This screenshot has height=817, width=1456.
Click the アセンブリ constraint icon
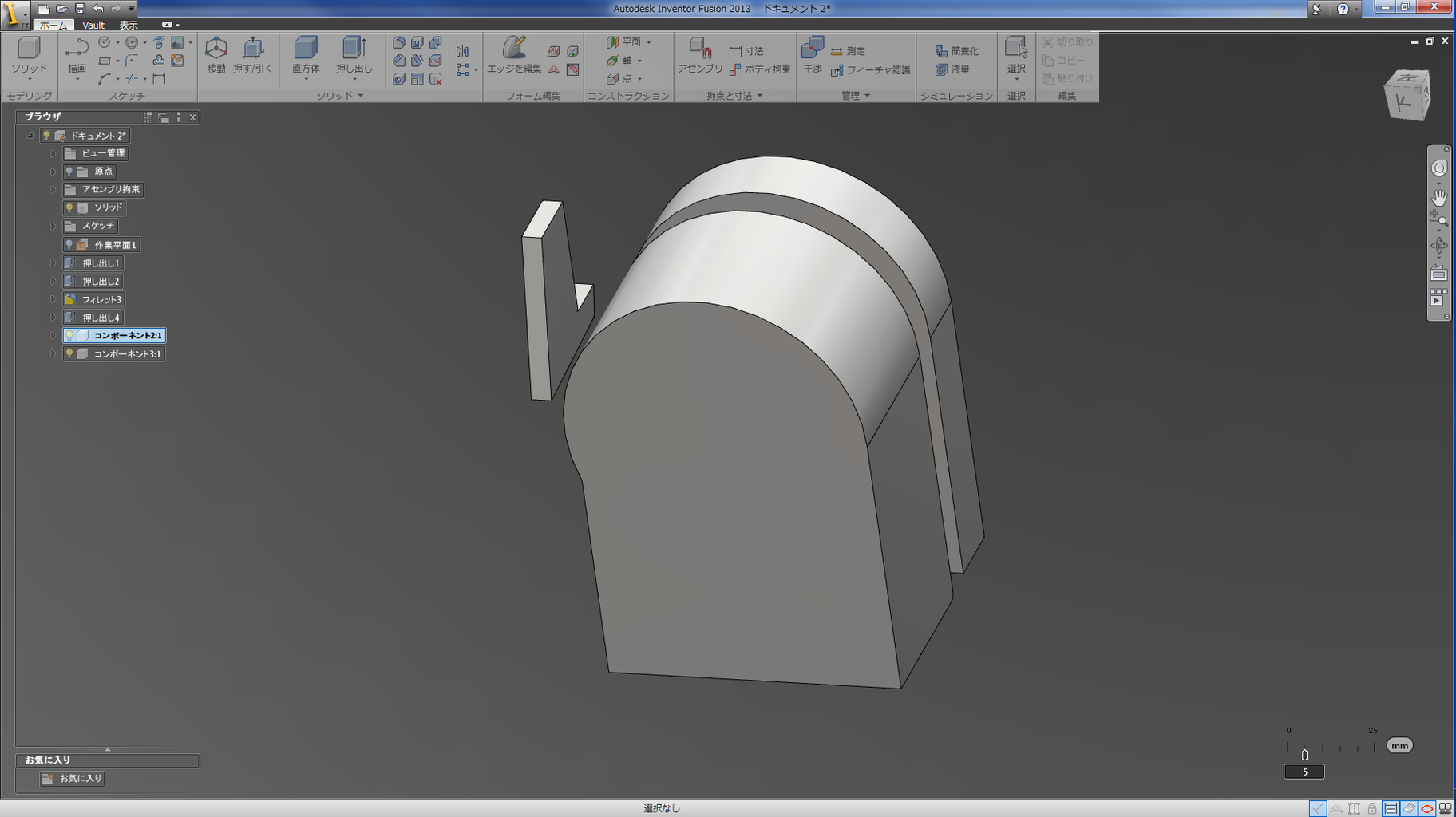tap(699, 54)
